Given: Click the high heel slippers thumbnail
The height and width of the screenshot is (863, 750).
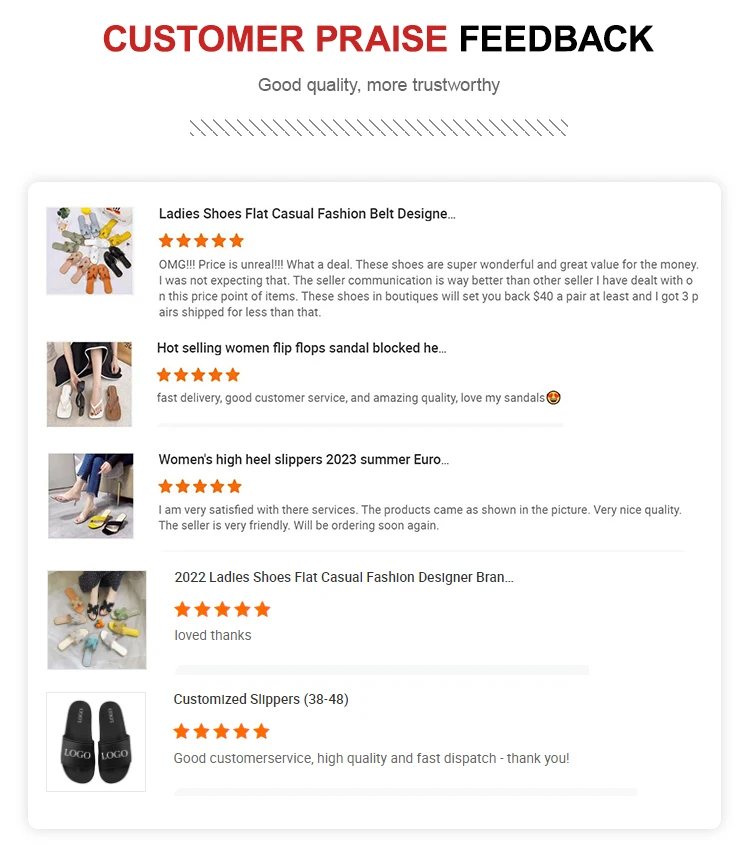Looking at the screenshot, I should (90, 496).
